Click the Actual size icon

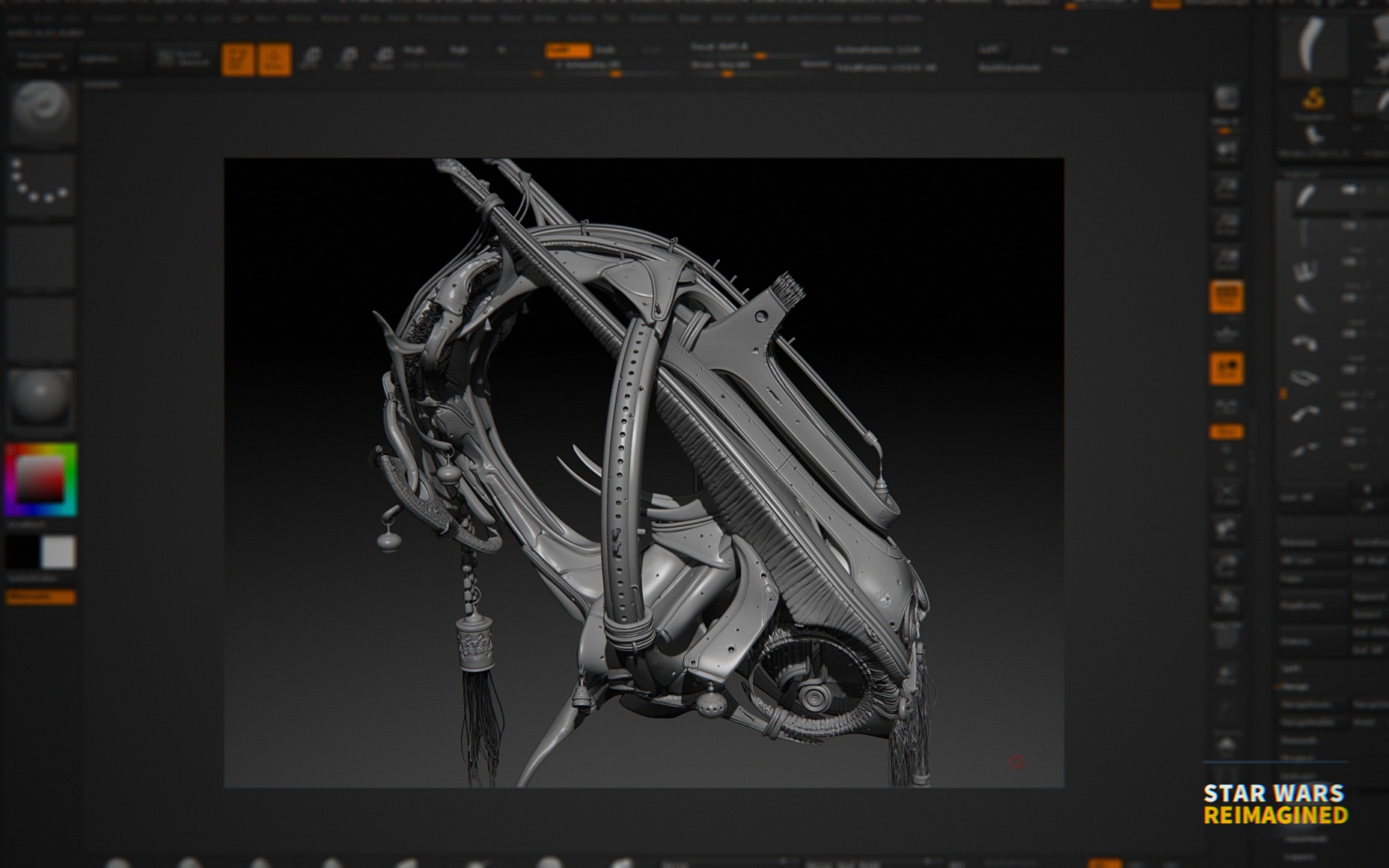1226,223
